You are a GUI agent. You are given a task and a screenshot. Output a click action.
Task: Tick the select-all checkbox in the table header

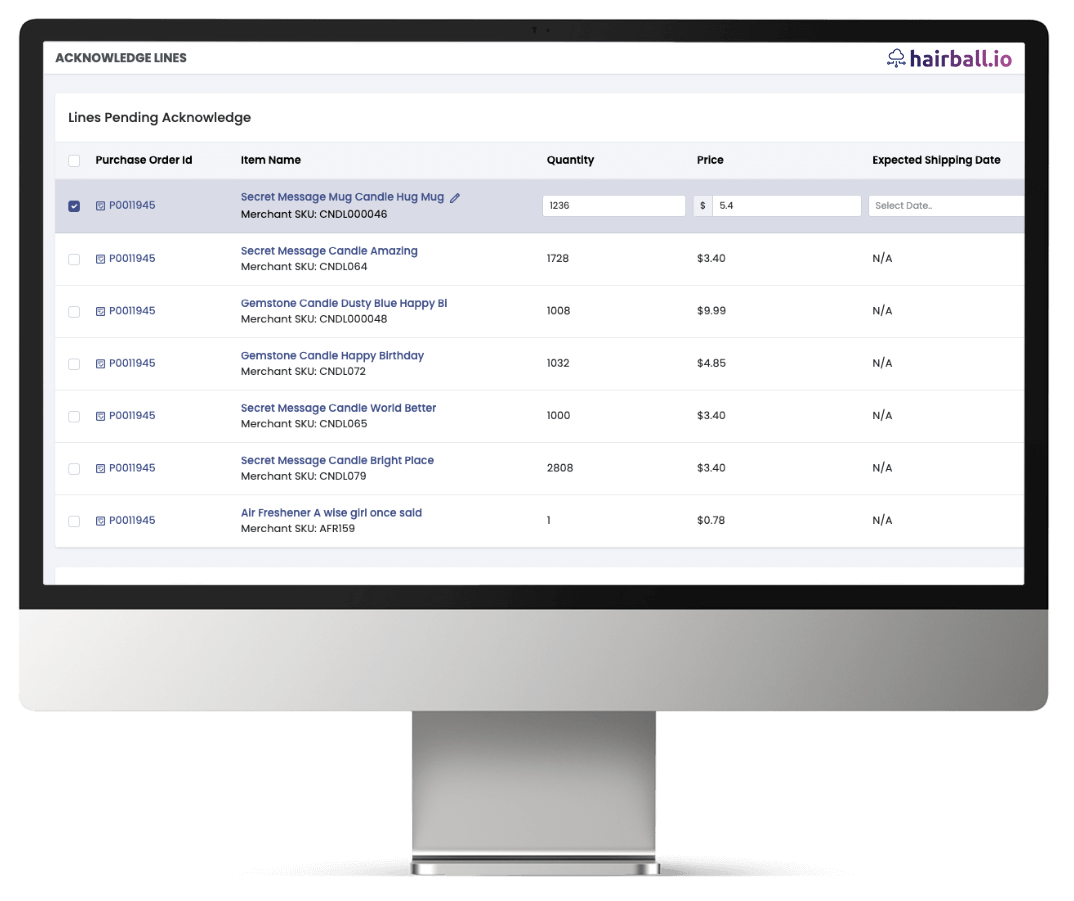74,160
